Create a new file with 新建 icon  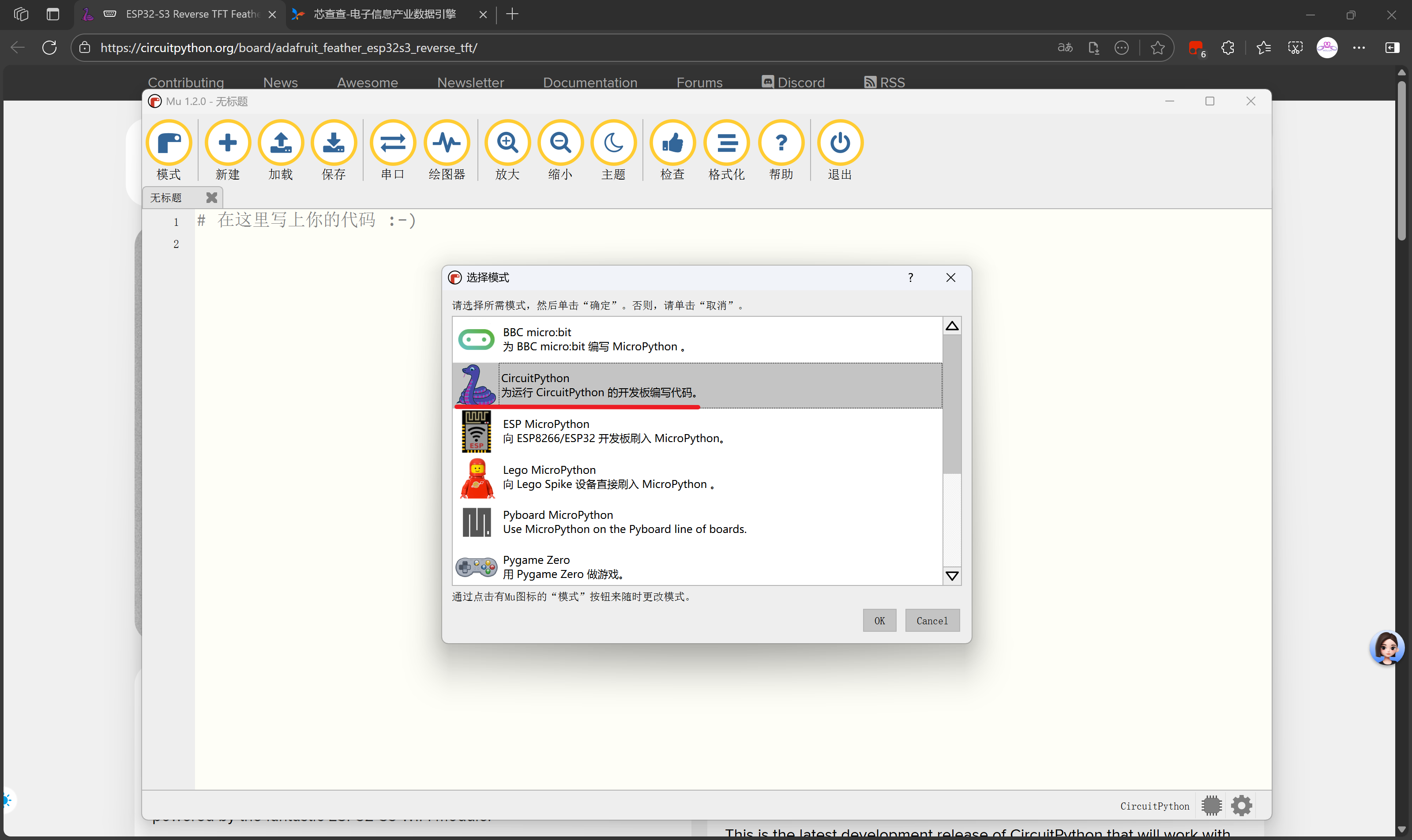pos(228,143)
